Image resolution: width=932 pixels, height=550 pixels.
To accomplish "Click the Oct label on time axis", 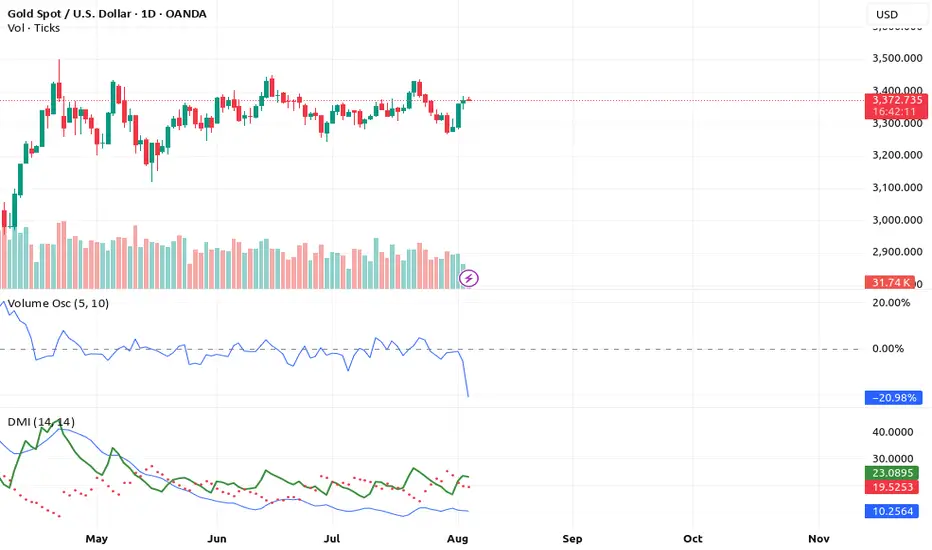I will click(x=692, y=539).
